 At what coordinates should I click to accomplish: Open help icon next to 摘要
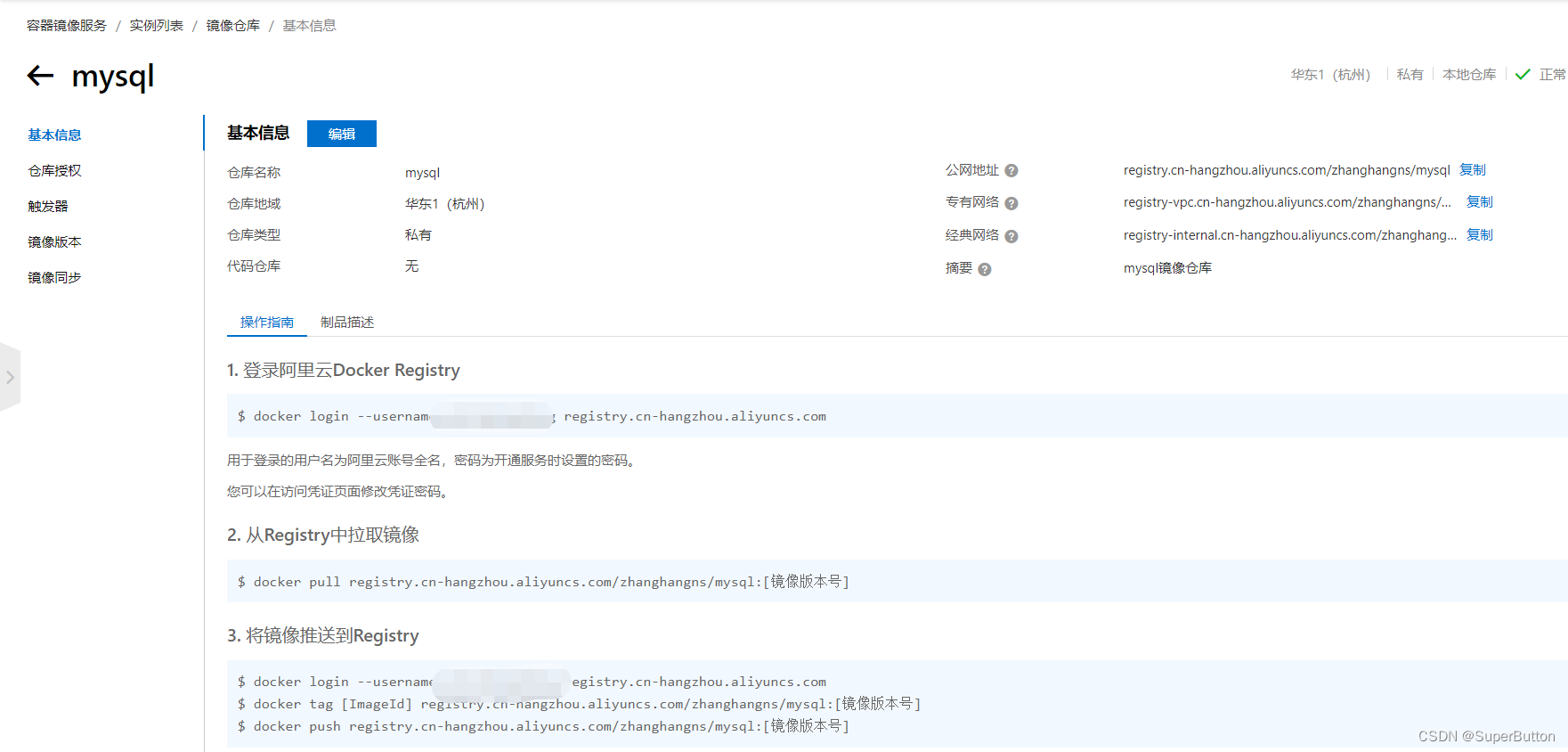click(x=985, y=269)
